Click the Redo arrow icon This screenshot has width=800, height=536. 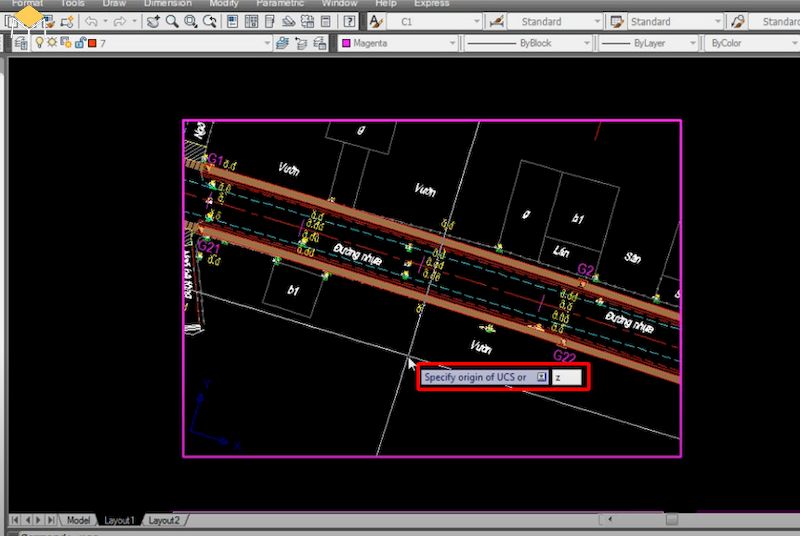point(119,21)
